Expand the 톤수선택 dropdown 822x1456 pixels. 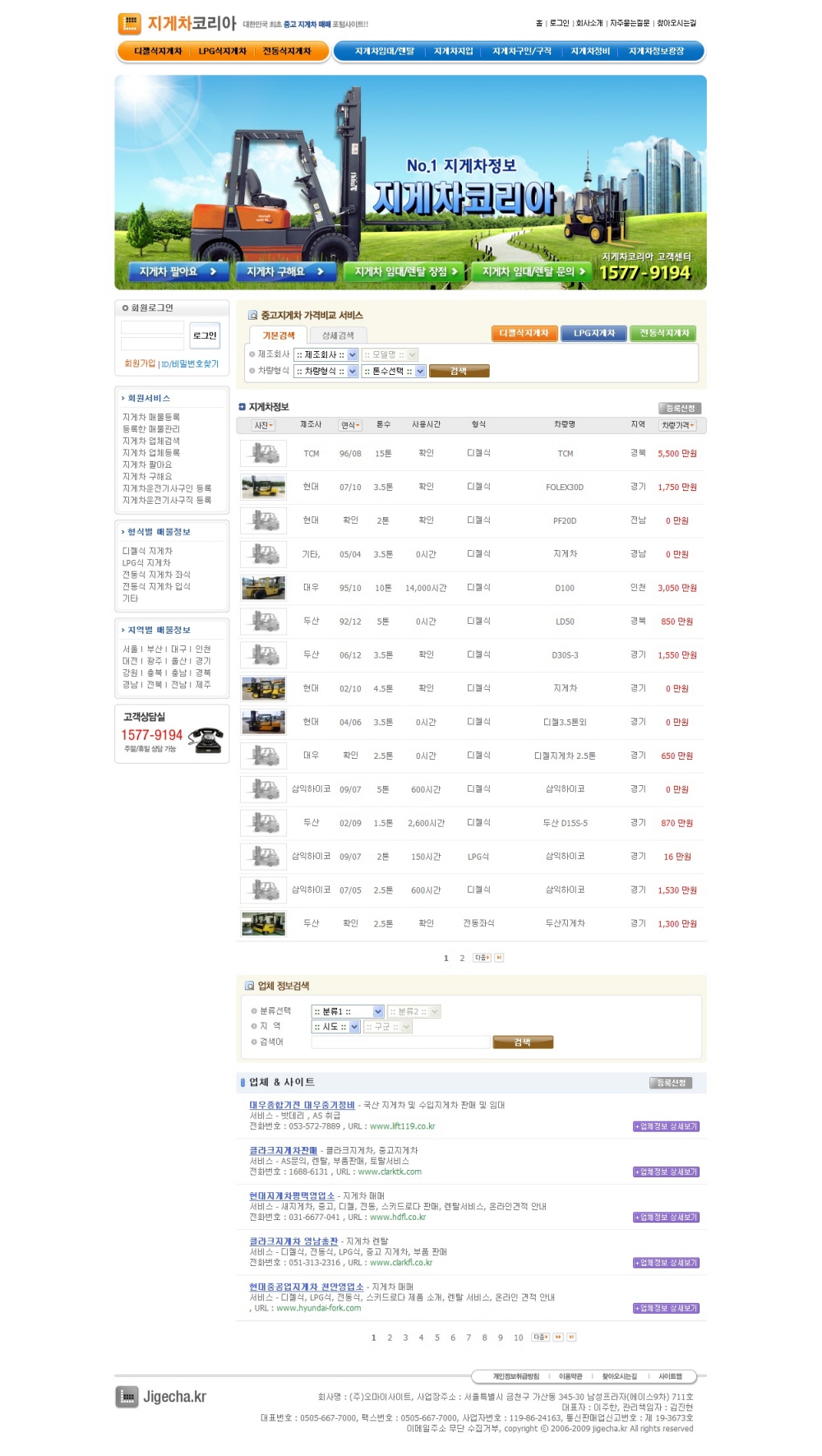[420, 372]
